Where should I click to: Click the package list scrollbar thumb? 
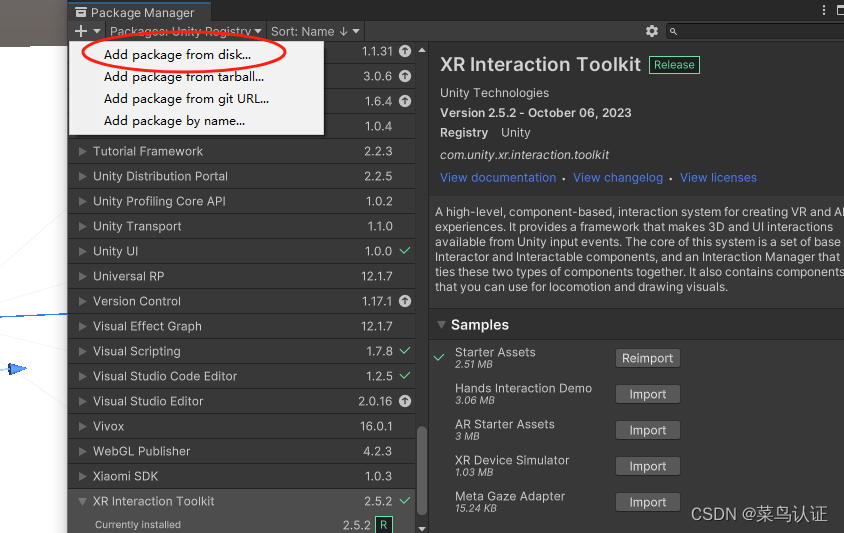tap(422, 471)
